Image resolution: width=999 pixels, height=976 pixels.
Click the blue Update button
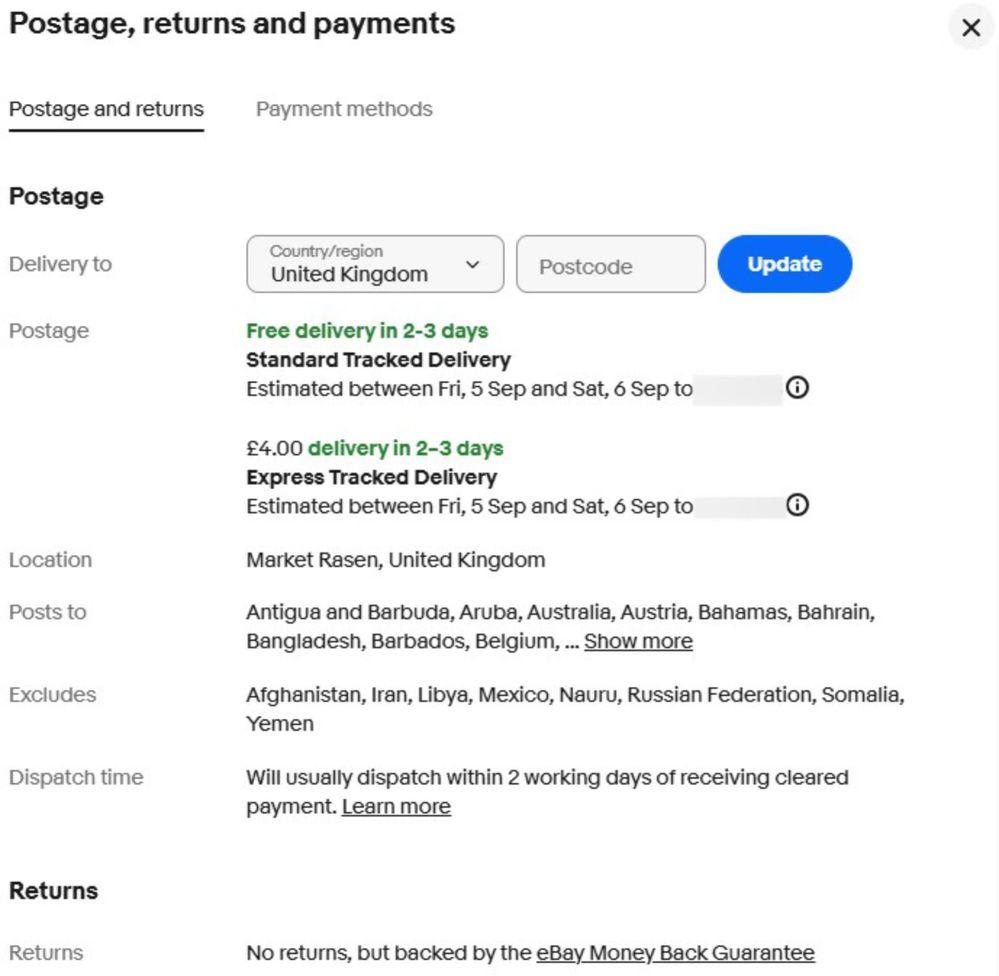784,264
